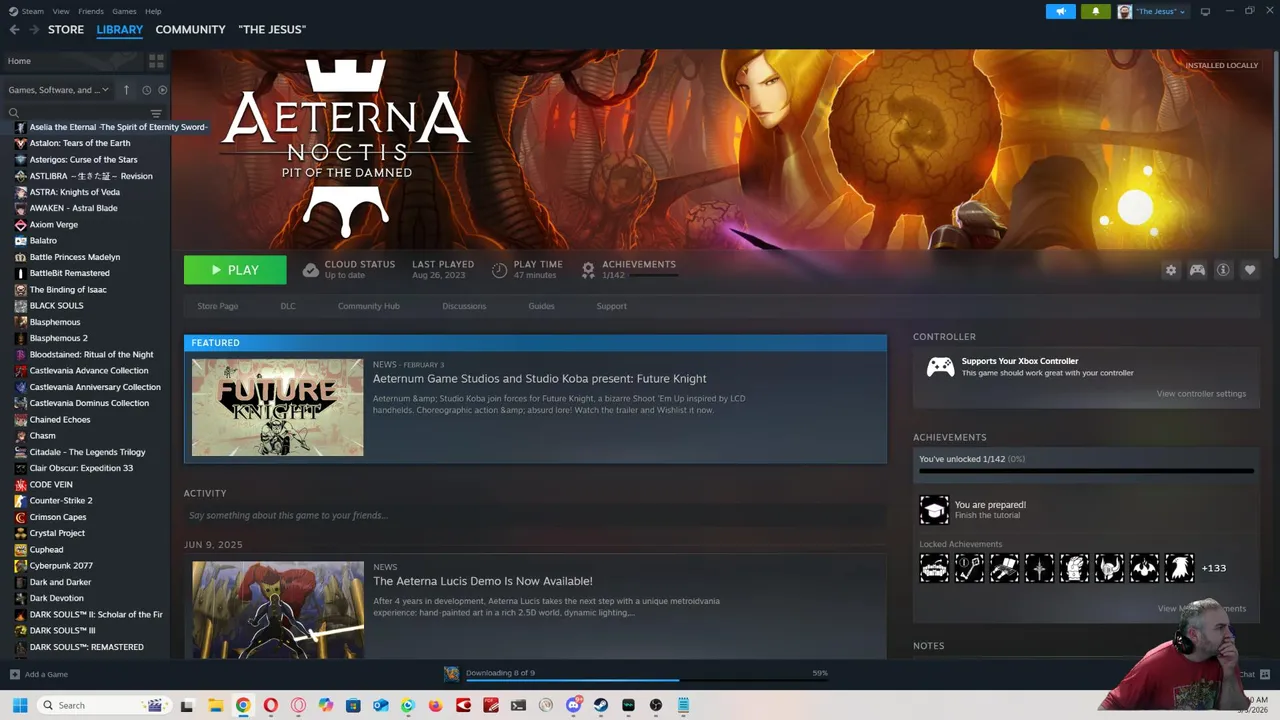1280x720 pixels.
Task: Click the cloud status icon
Action: 310,270
